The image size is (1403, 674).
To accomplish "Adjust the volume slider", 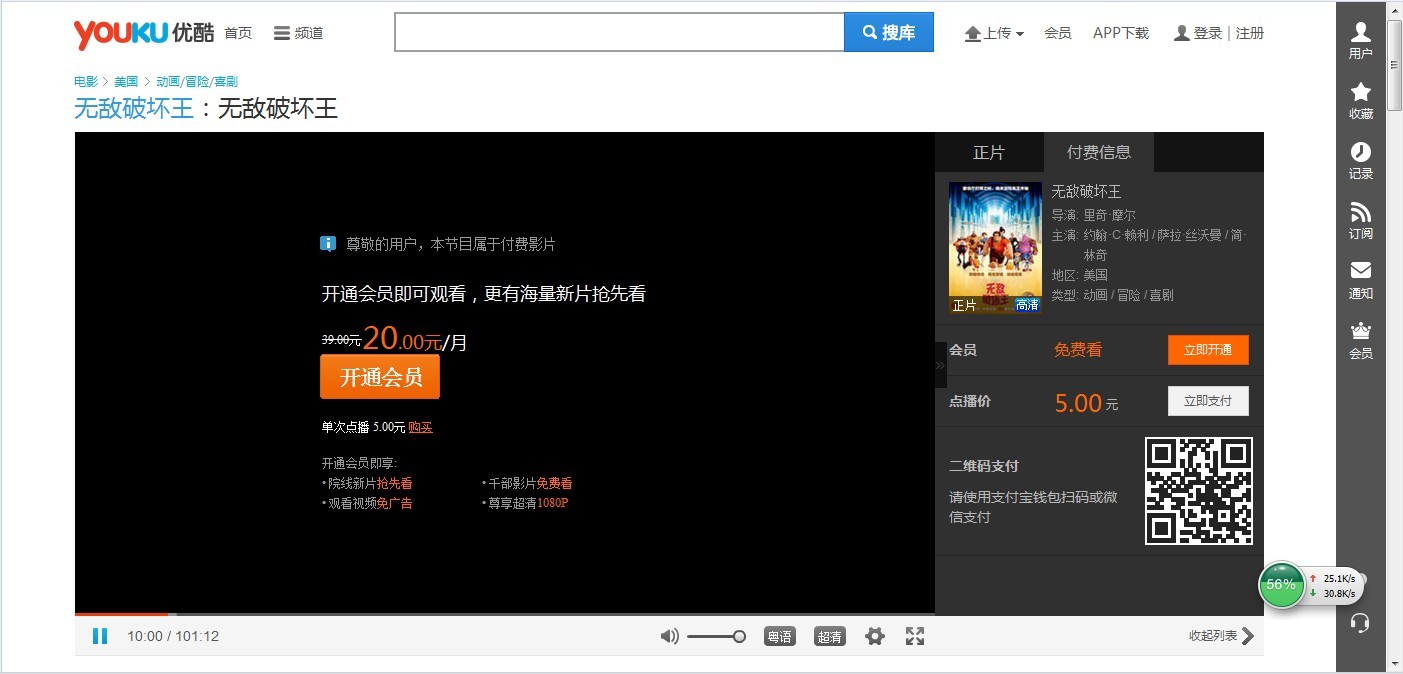I will point(716,636).
